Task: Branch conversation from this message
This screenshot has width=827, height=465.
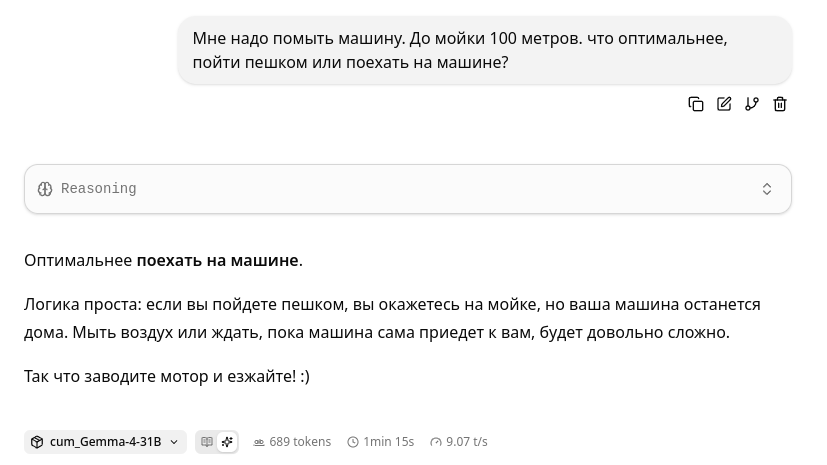Action: click(752, 104)
